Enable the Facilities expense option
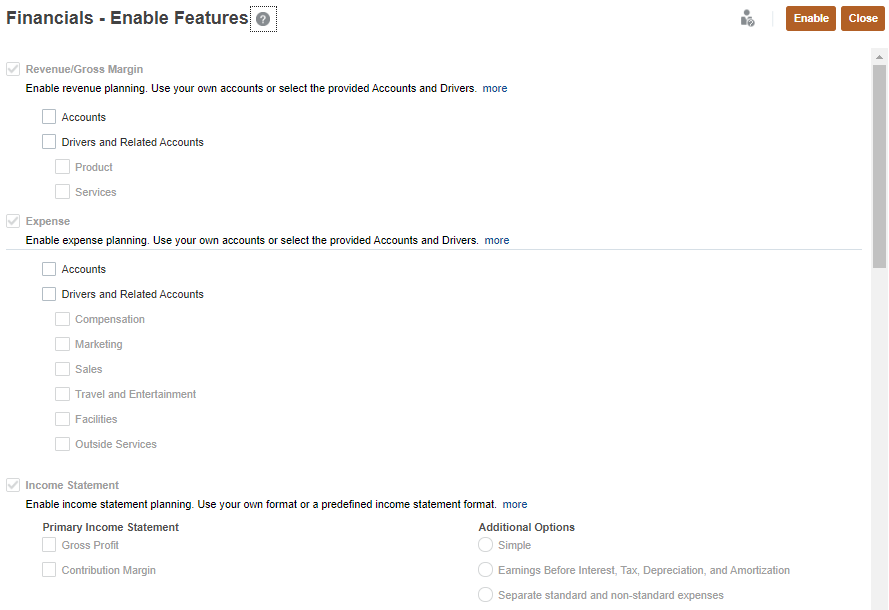This screenshot has width=889, height=610. 61,418
